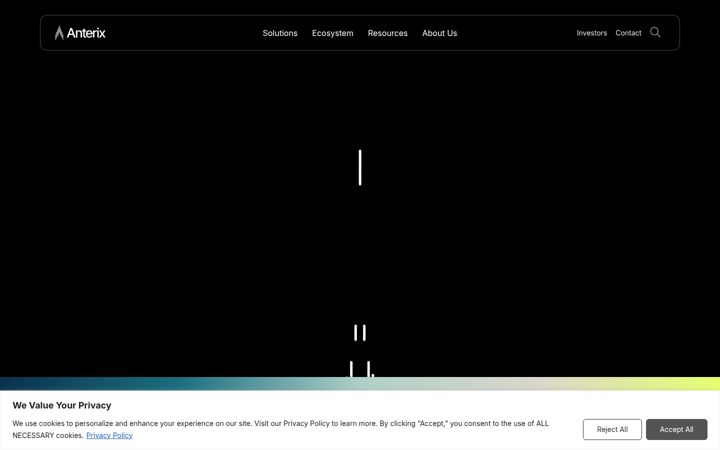Open the search magnifier icon
The width and height of the screenshot is (720, 450).
pos(655,32)
